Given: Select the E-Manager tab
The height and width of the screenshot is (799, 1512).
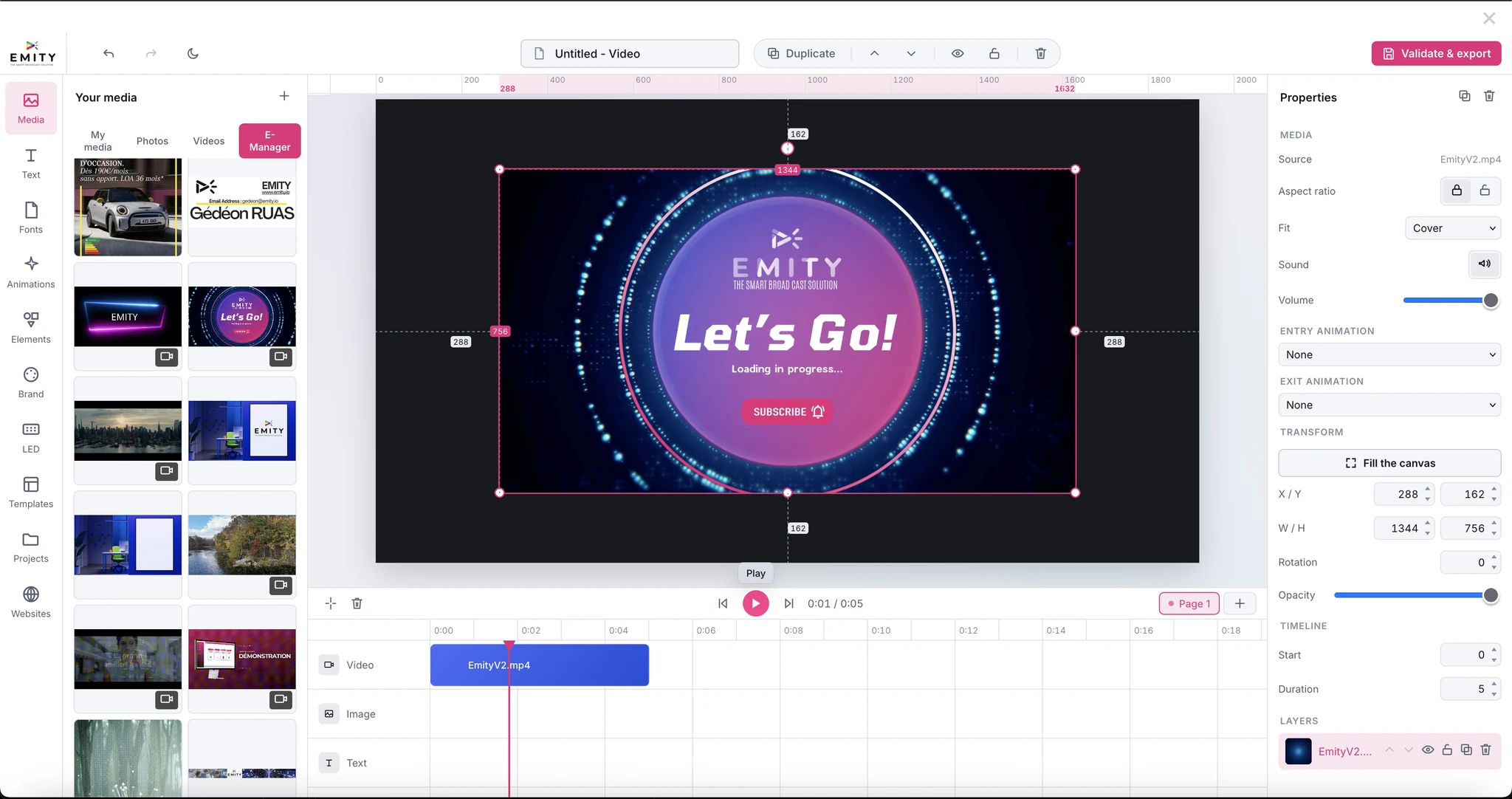Looking at the screenshot, I should (x=269, y=140).
